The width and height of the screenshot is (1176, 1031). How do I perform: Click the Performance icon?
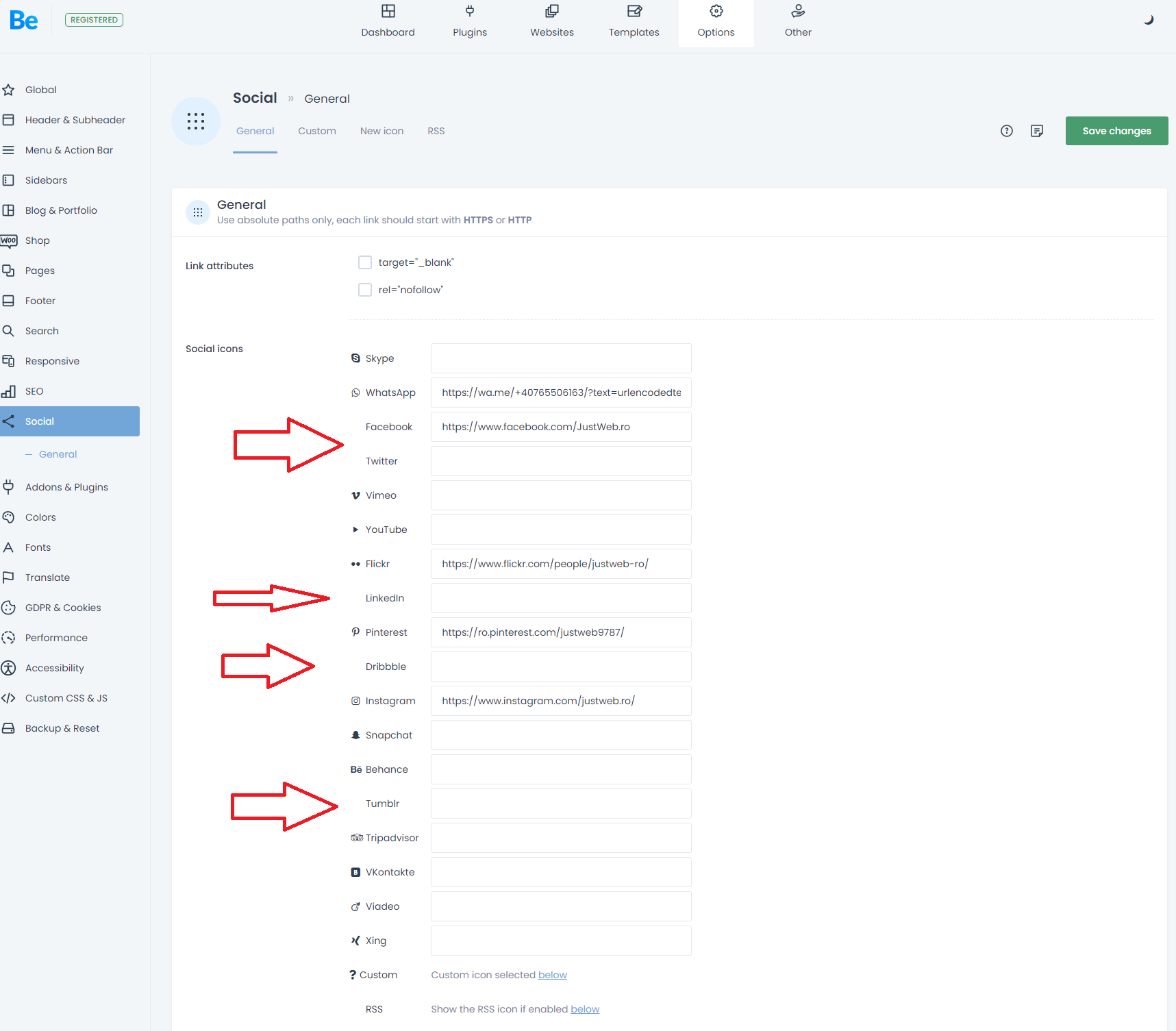[8, 638]
